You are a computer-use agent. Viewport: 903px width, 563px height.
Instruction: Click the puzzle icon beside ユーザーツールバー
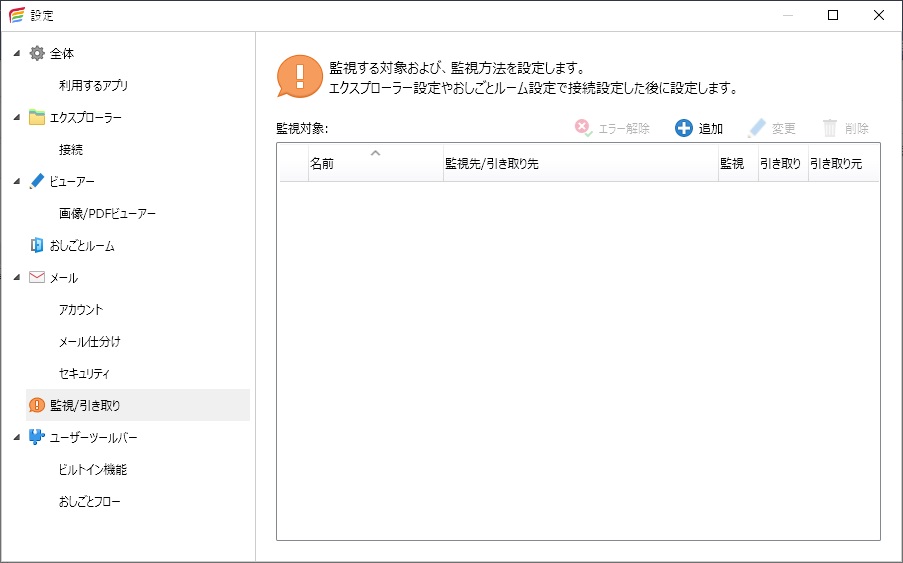[37, 437]
